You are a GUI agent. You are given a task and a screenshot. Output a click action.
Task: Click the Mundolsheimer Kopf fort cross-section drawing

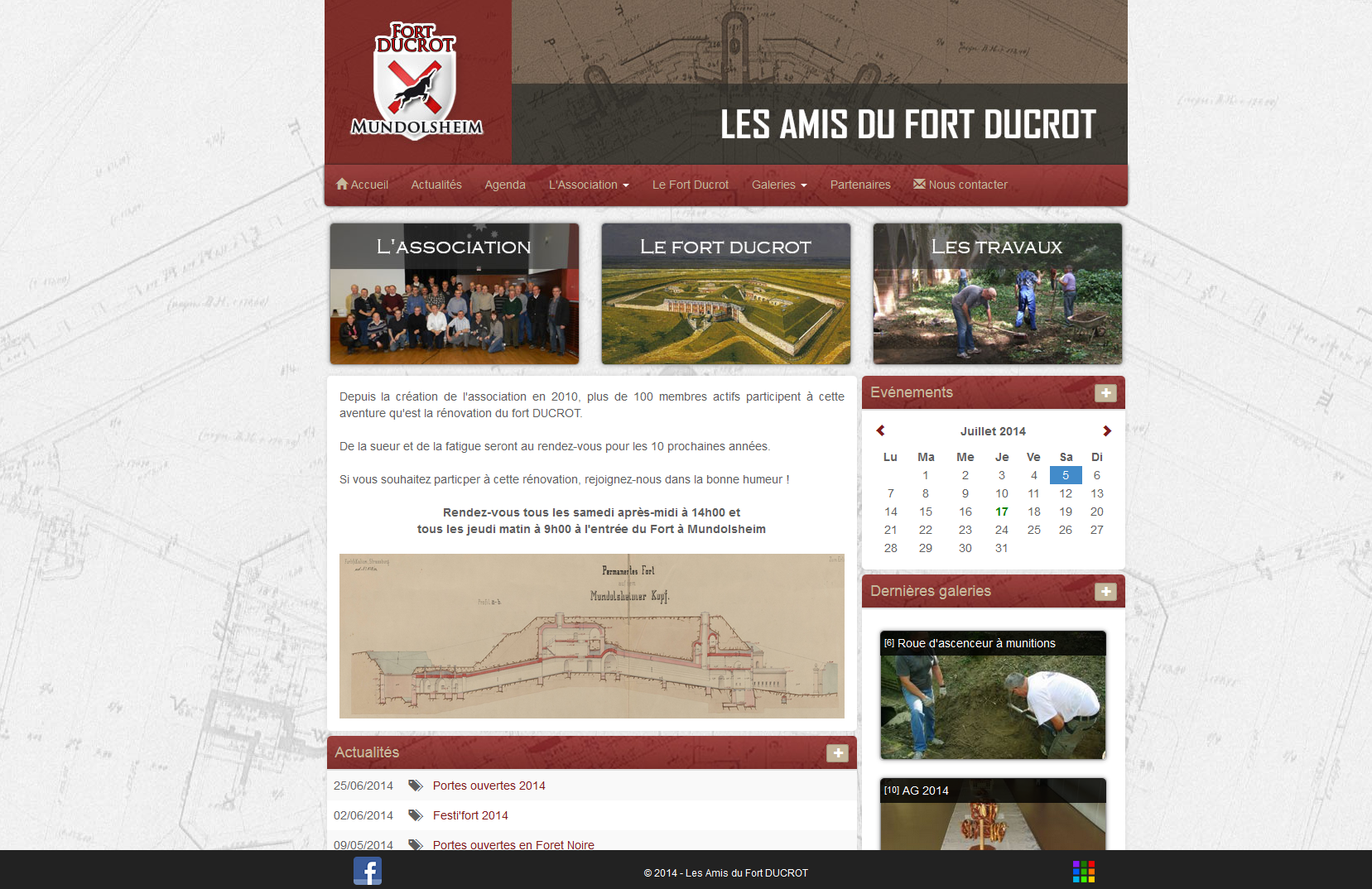coord(592,636)
